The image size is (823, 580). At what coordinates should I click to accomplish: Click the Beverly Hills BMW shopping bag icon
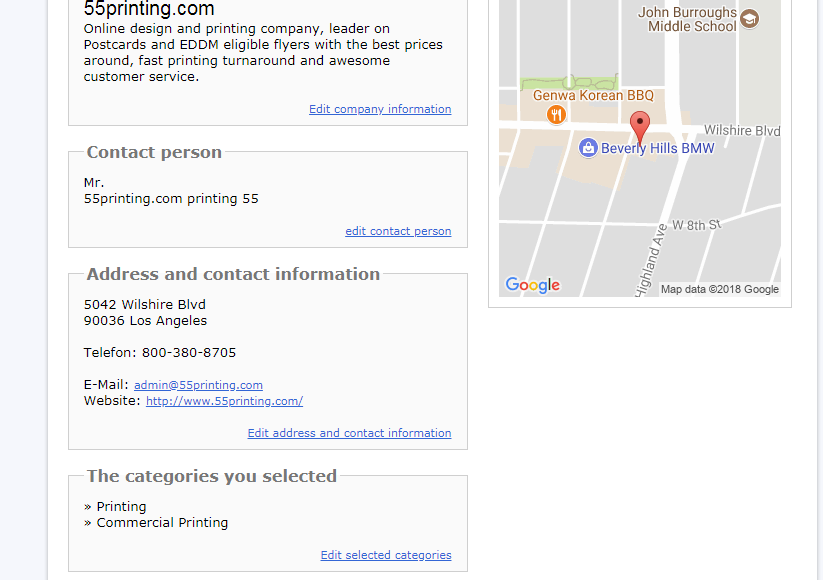click(588, 148)
